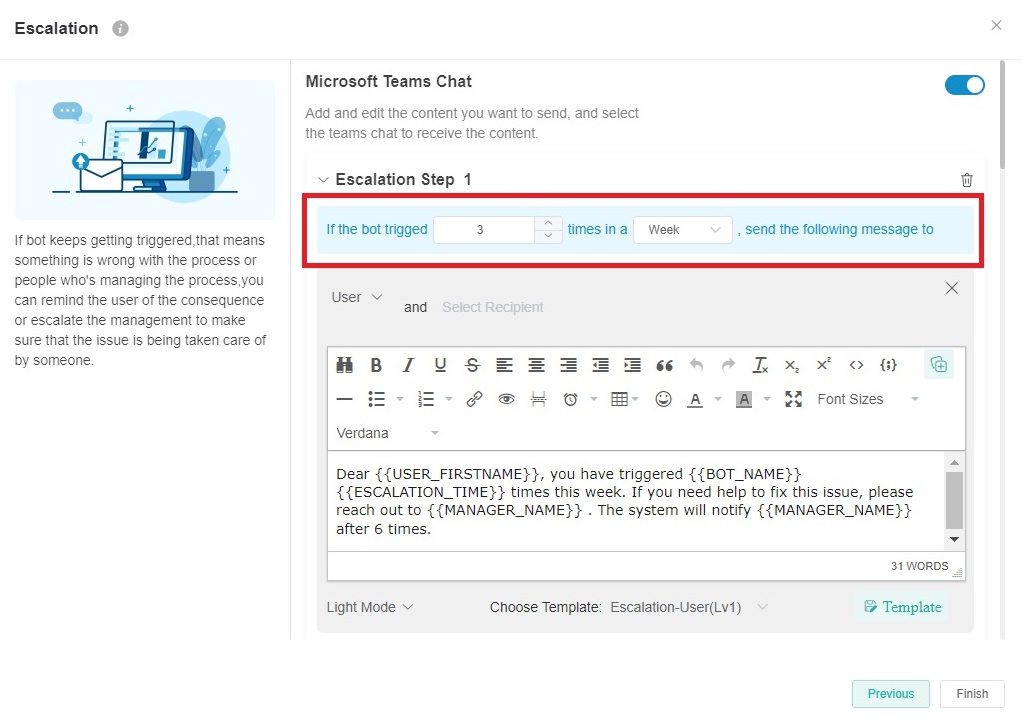1022x721 pixels.
Task: Disable the Microsoft Teams Chat toggle
Action: click(x=964, y=85)
